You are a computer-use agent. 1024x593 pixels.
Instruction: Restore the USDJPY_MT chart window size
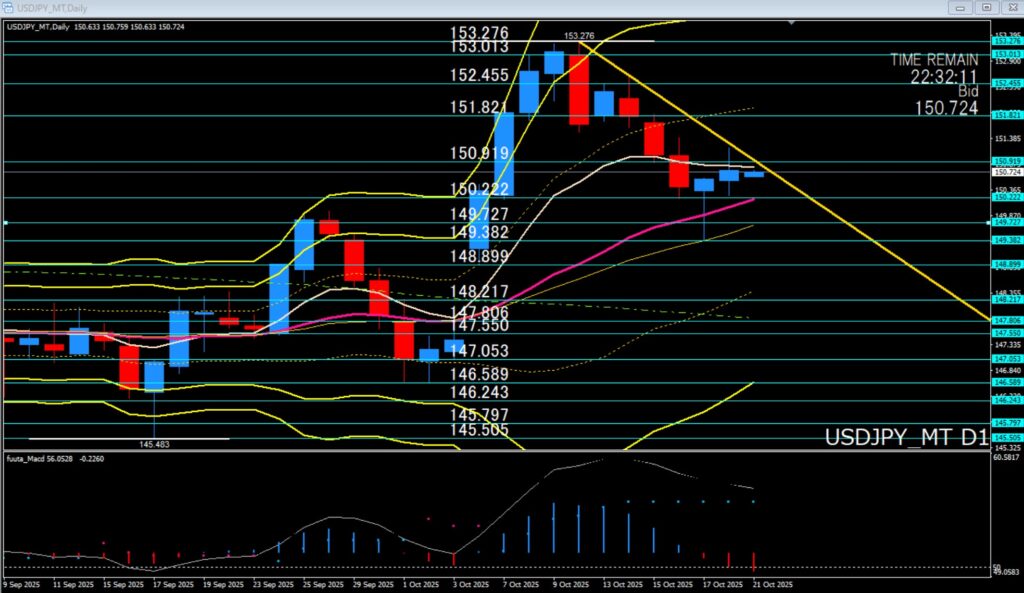[x=986, y=7]
